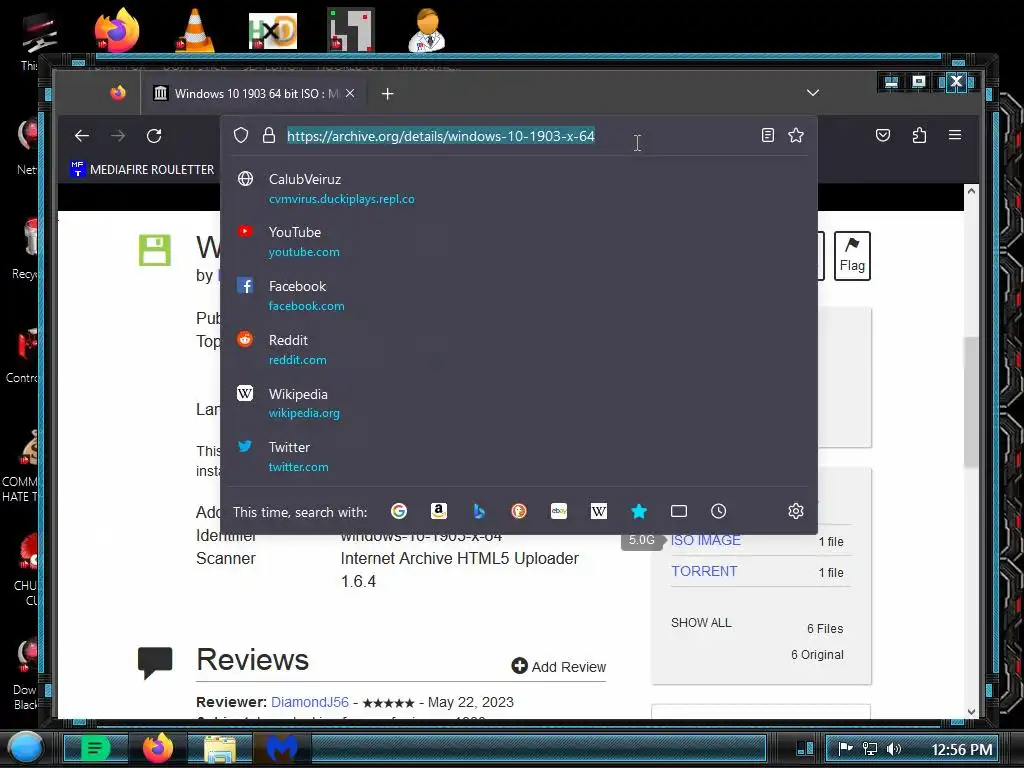Open reviewer DiamondJ56 profile
This screenshot has height=768, width=1024.
coord(310,702)
